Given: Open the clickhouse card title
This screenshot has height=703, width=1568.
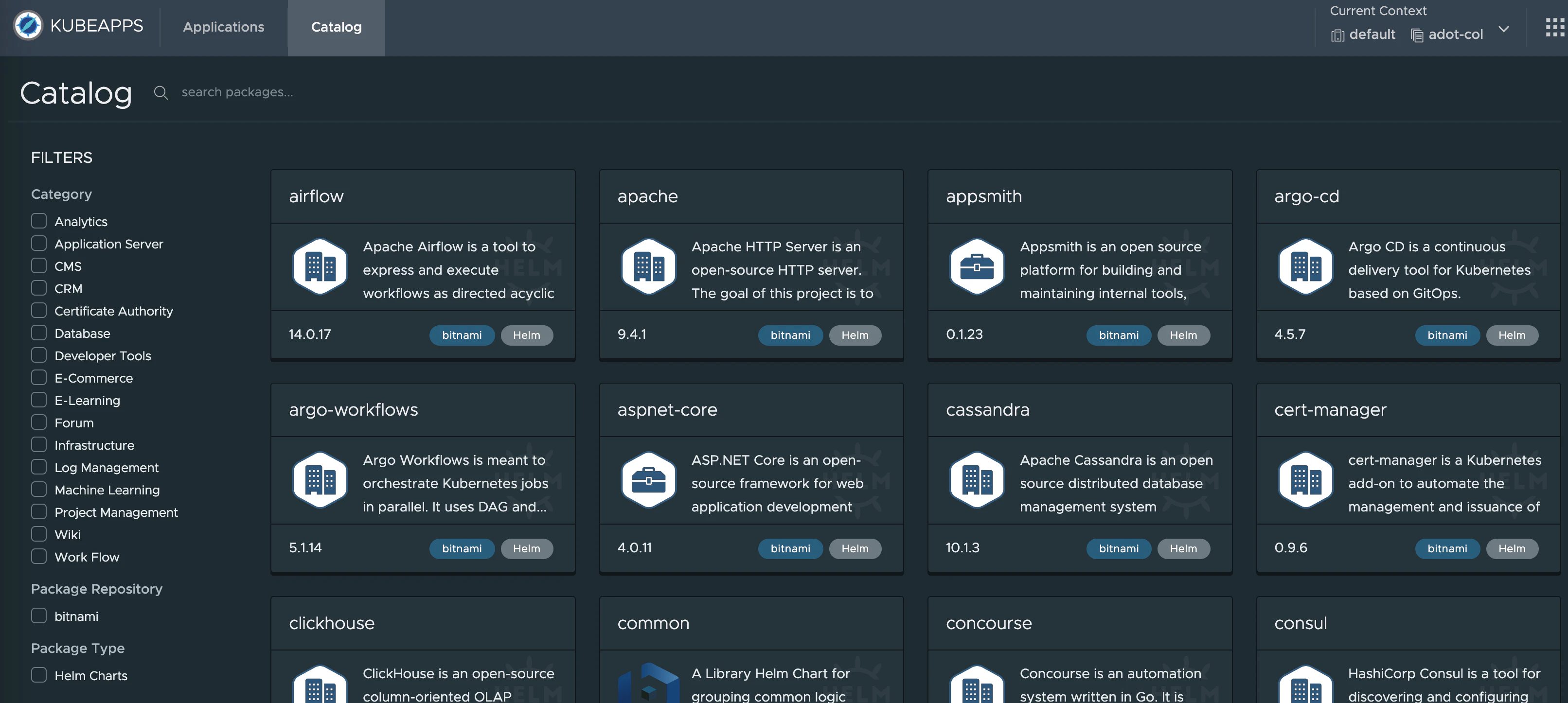Looking at the screenshot, I should (x=332, y=623).
